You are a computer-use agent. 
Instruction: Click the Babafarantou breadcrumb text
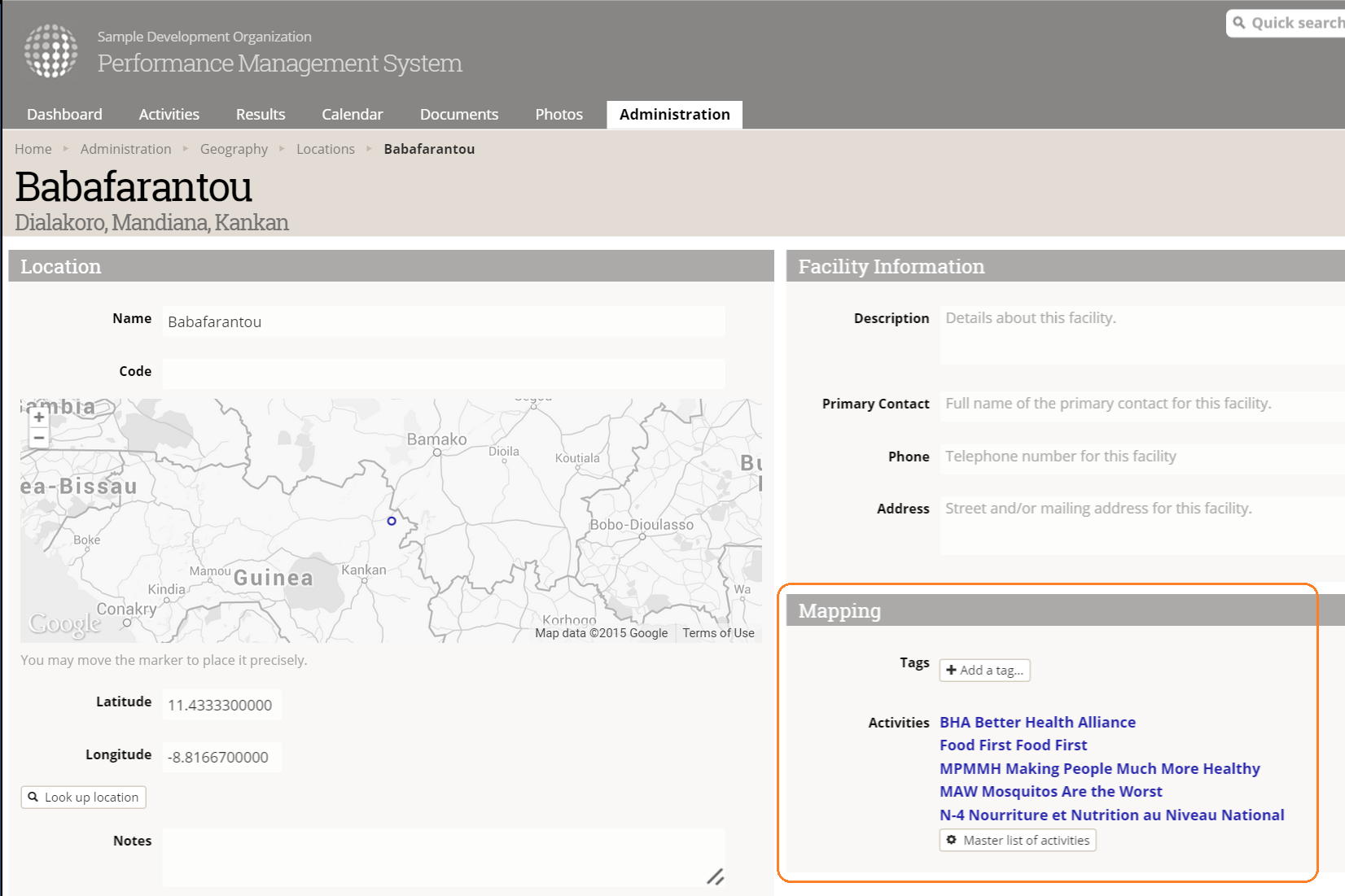[429, 149]
